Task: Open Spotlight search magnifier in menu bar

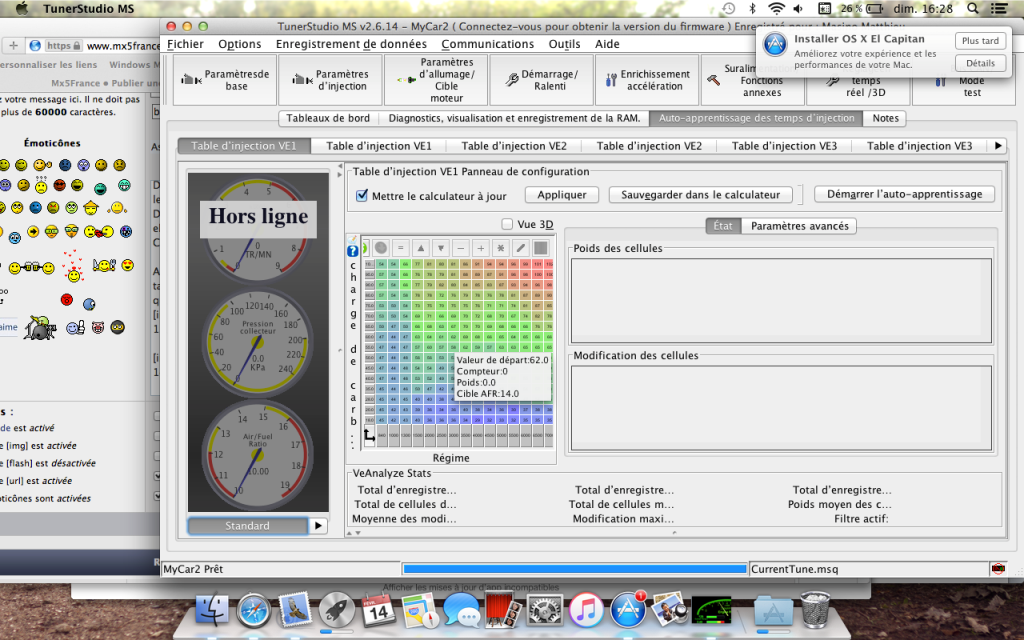Action: pos(972,8)
